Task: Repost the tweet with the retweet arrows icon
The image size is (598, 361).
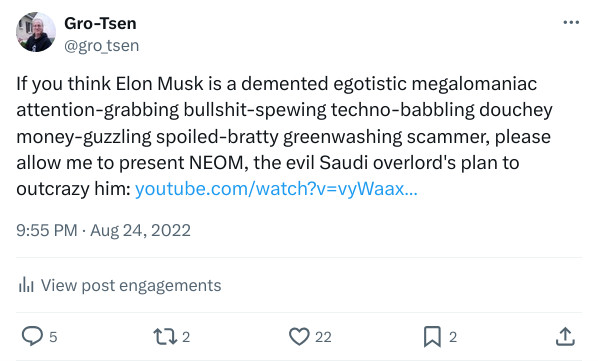Action: (x=165, y=337)
